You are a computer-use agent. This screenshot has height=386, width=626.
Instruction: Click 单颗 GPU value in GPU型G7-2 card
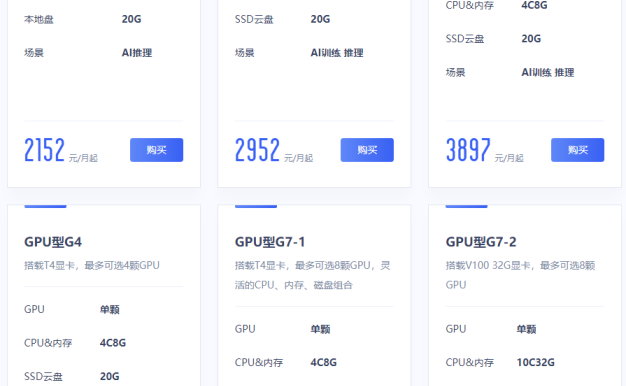526,329
